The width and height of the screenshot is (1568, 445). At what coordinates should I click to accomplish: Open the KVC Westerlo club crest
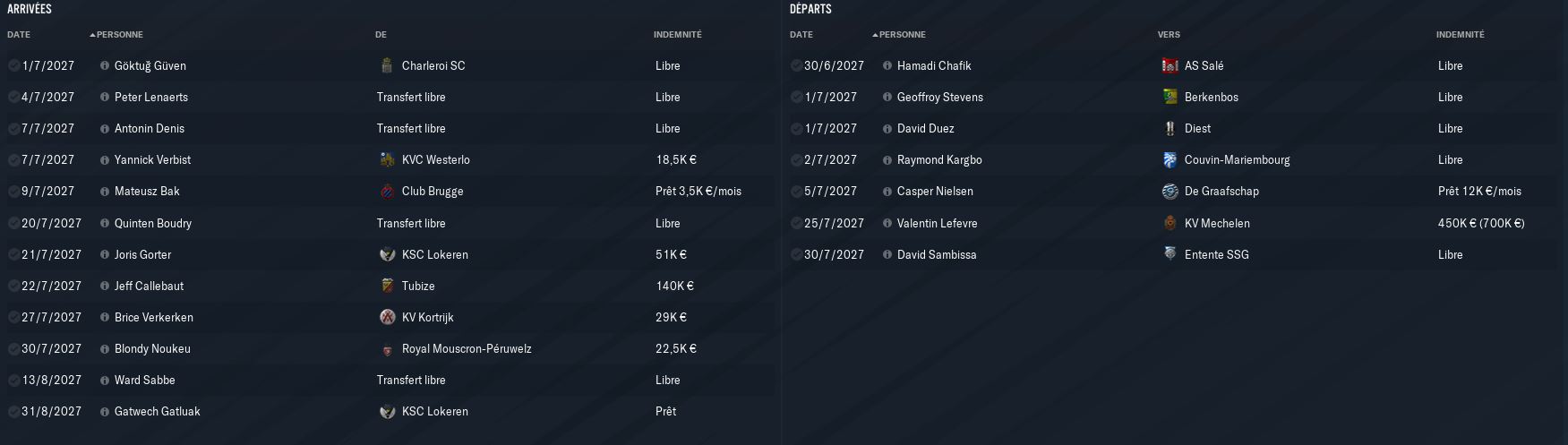click(x=387, y=159)
